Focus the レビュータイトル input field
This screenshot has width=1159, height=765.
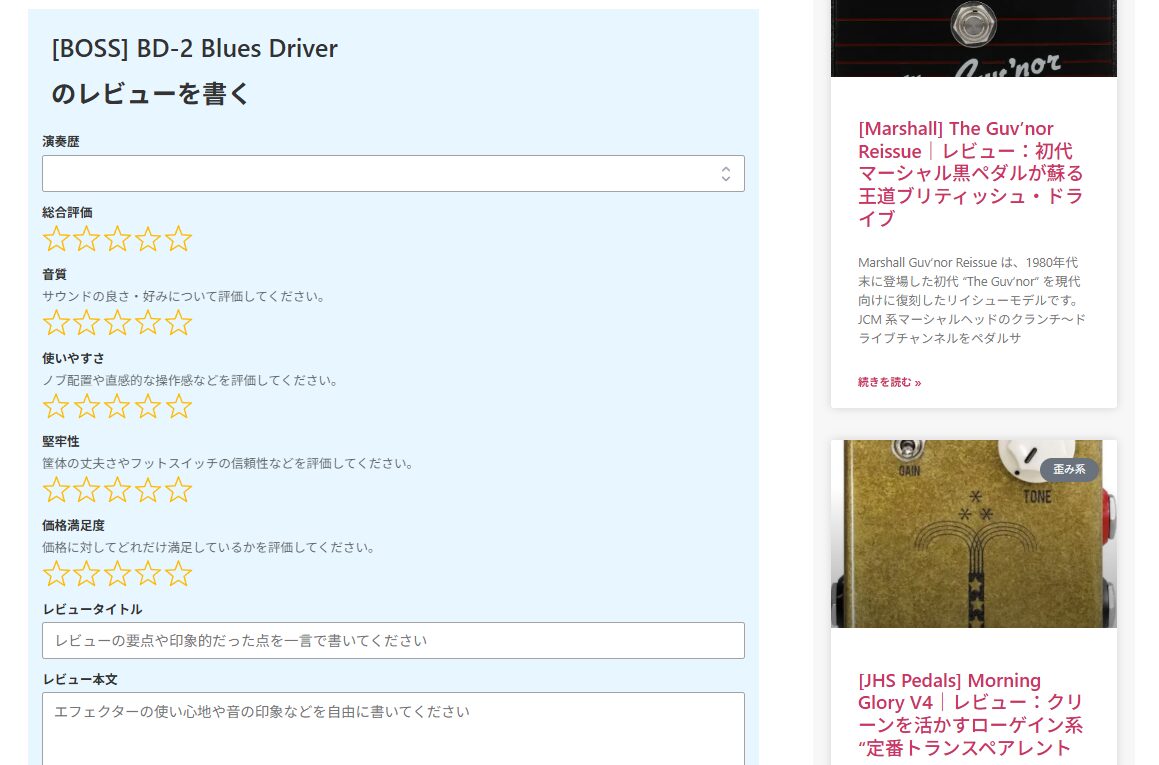click(392, 641)
